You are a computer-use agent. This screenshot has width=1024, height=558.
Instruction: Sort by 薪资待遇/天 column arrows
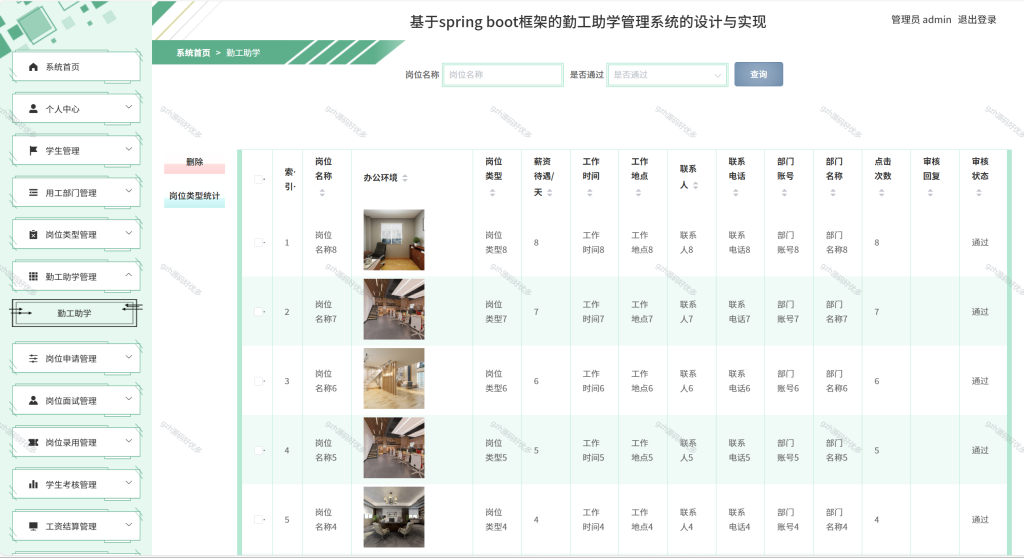[550, 193]
